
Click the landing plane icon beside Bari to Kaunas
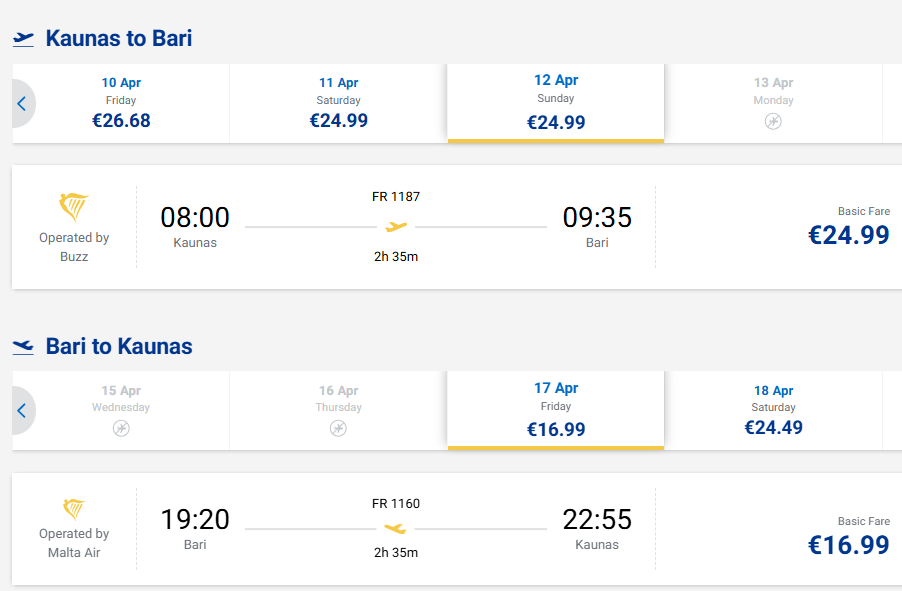23,347
